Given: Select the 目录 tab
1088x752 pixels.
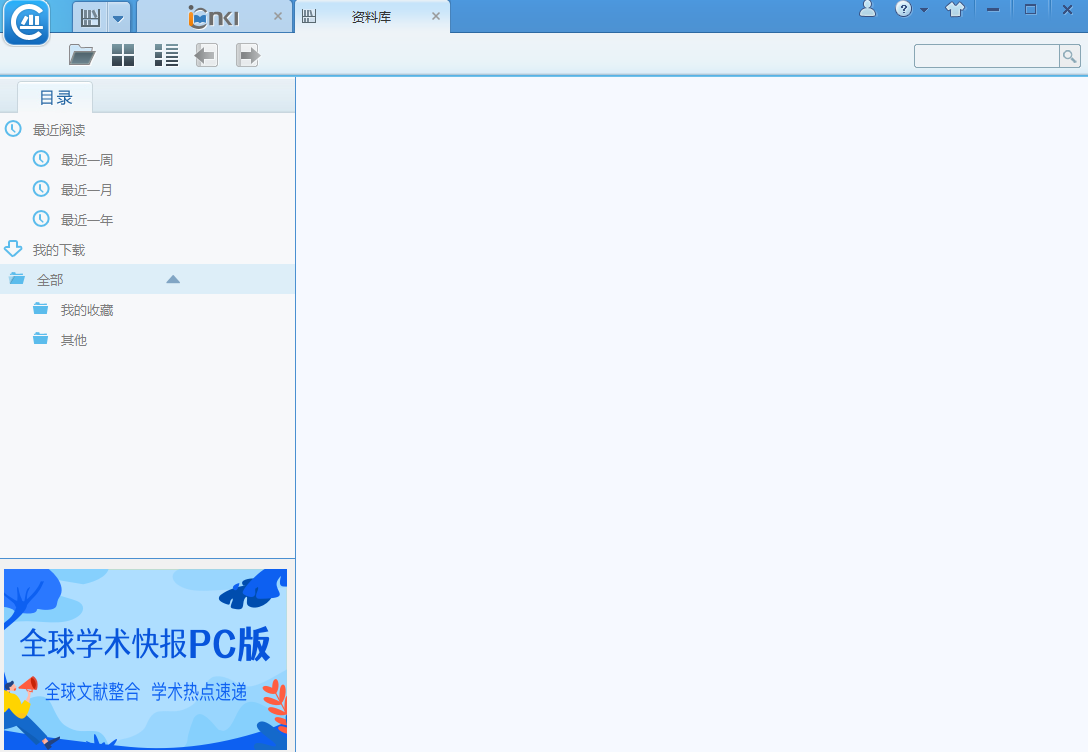Looking at the screenshot, I should pos(56,98).
